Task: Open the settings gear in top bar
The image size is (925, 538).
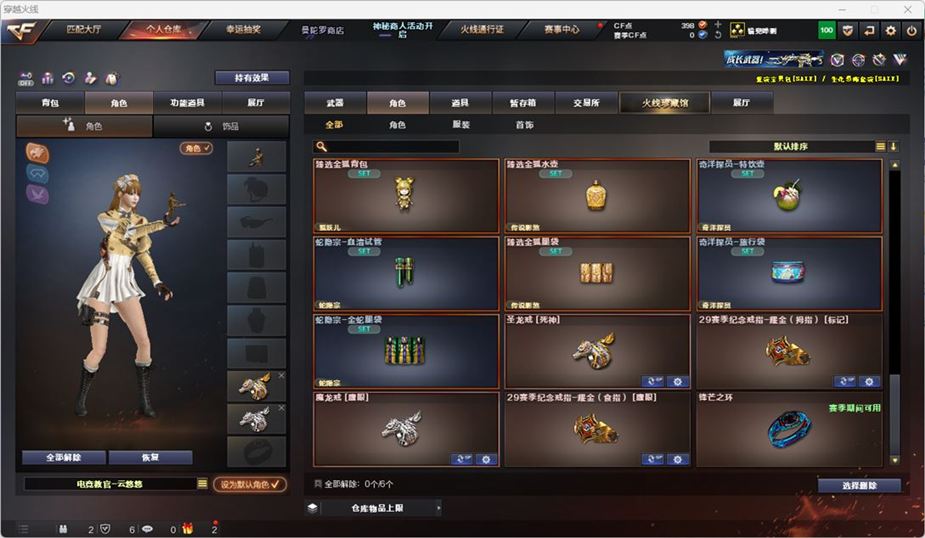Action: [890, 30]
